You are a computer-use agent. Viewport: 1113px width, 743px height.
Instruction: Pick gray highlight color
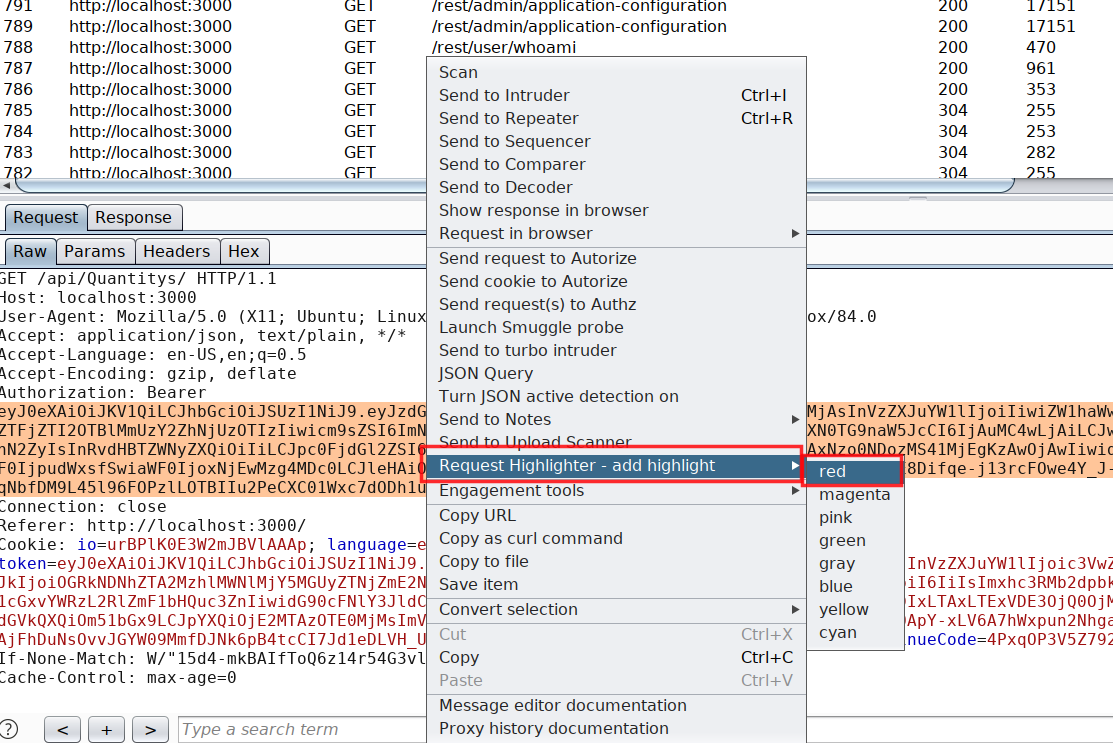855,563
